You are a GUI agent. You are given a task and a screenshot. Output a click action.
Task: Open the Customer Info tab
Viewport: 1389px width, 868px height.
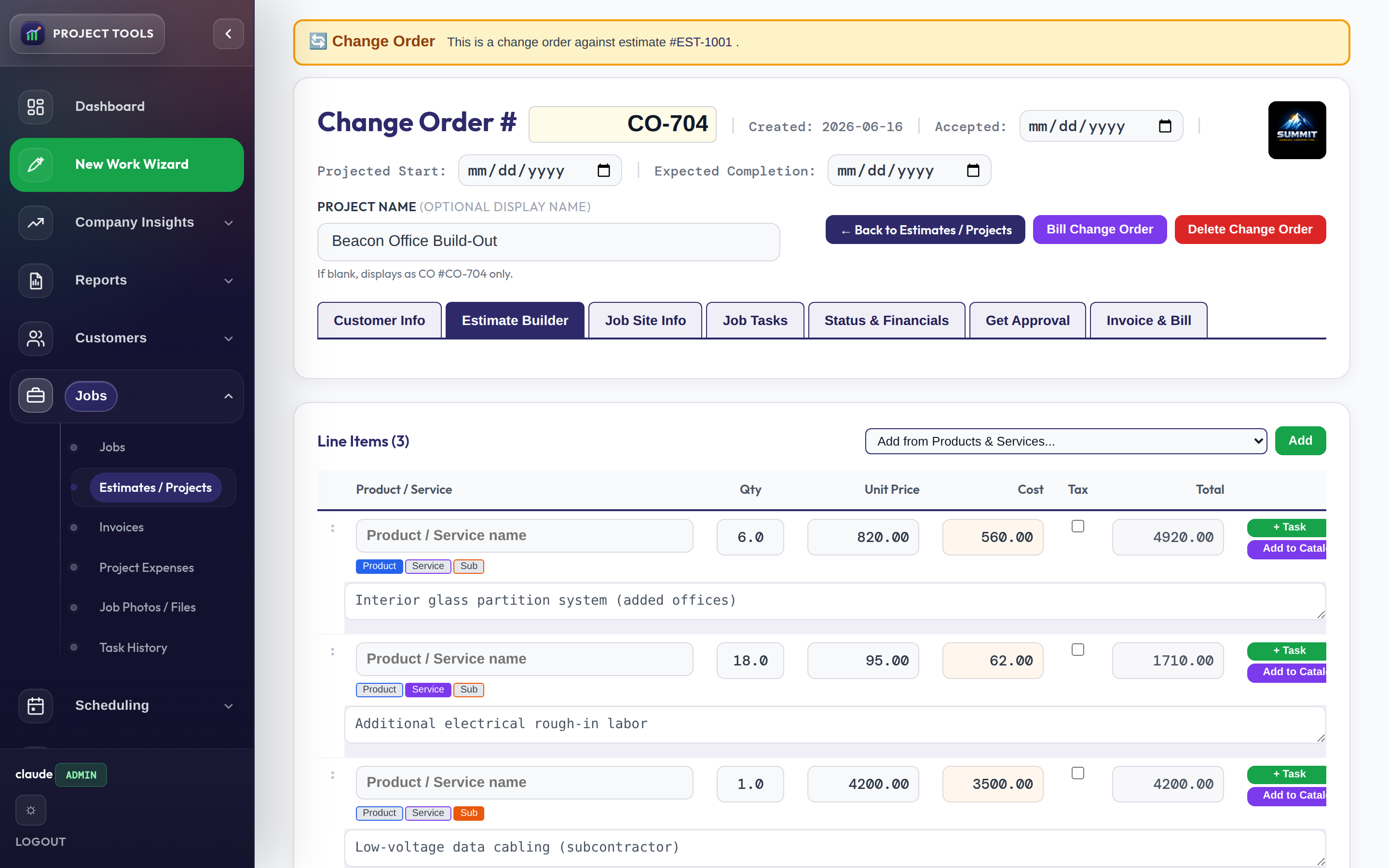coord(379,320)
